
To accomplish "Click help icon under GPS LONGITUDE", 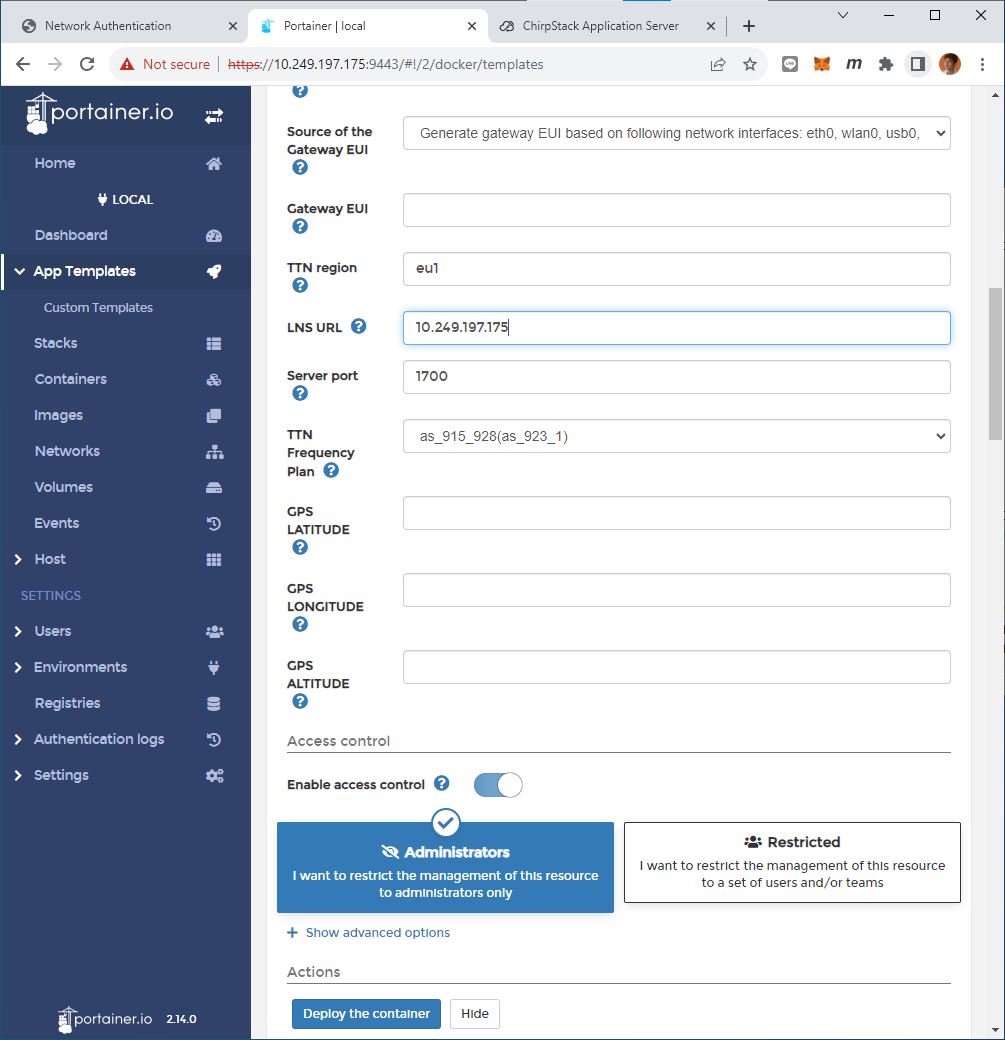I will (300, 625).
